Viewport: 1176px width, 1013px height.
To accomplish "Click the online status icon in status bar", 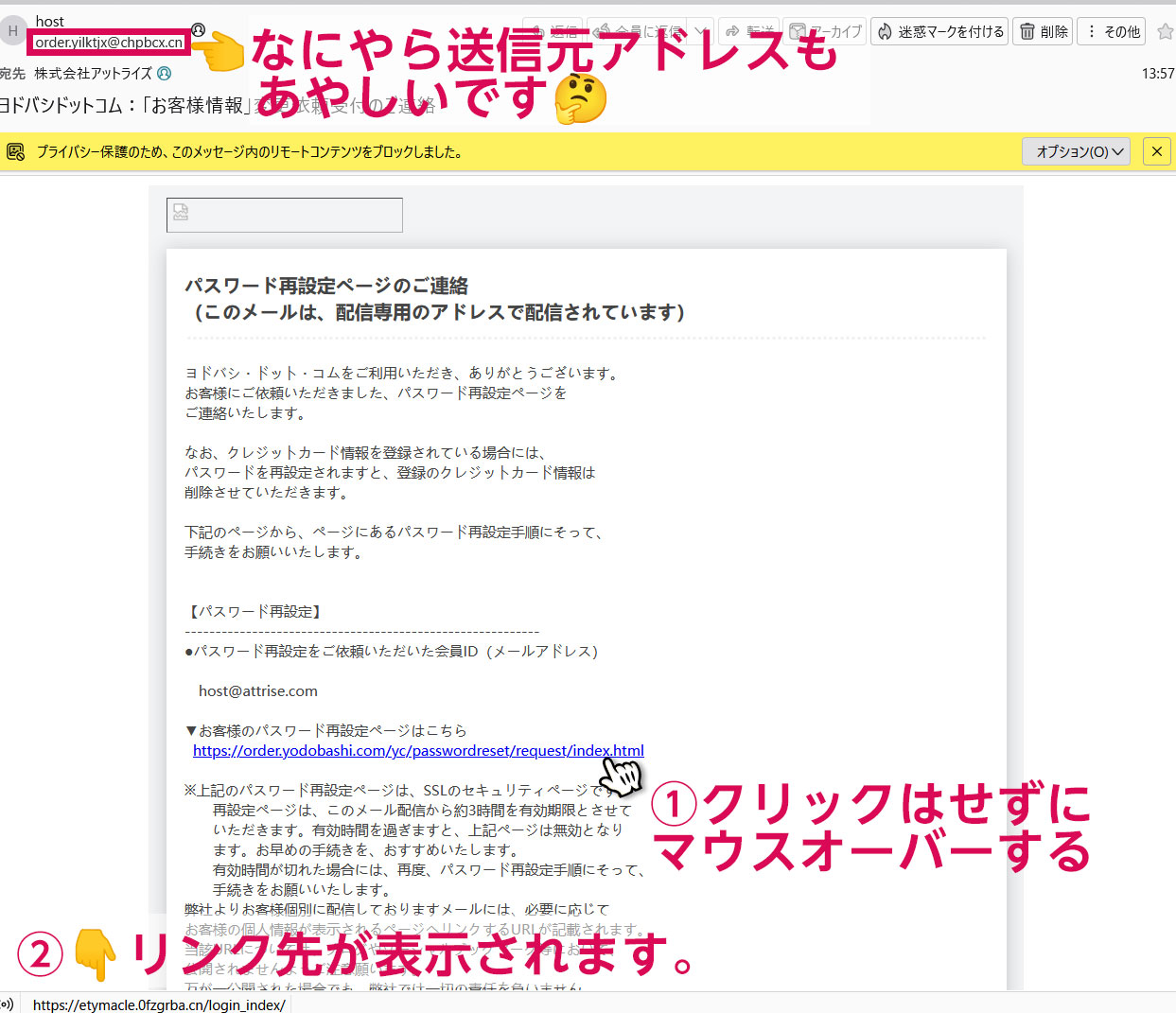I will (8, 1004).
